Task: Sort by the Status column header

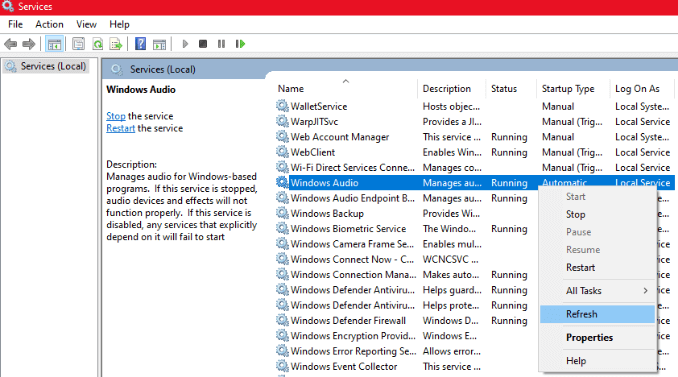Action: 511,88
